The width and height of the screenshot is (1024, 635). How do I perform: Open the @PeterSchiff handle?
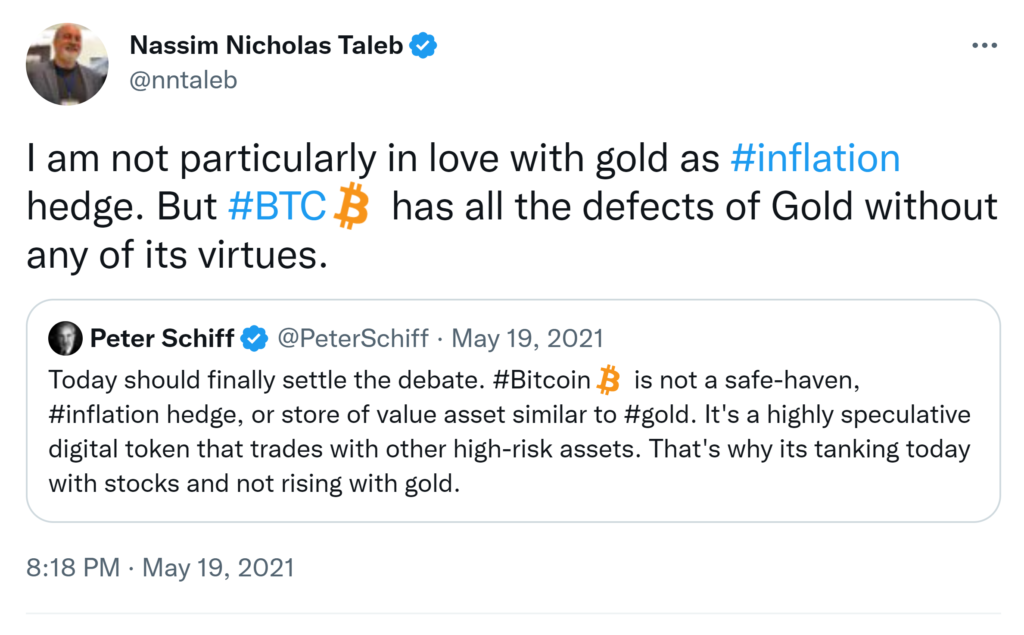tap(355, 339)
